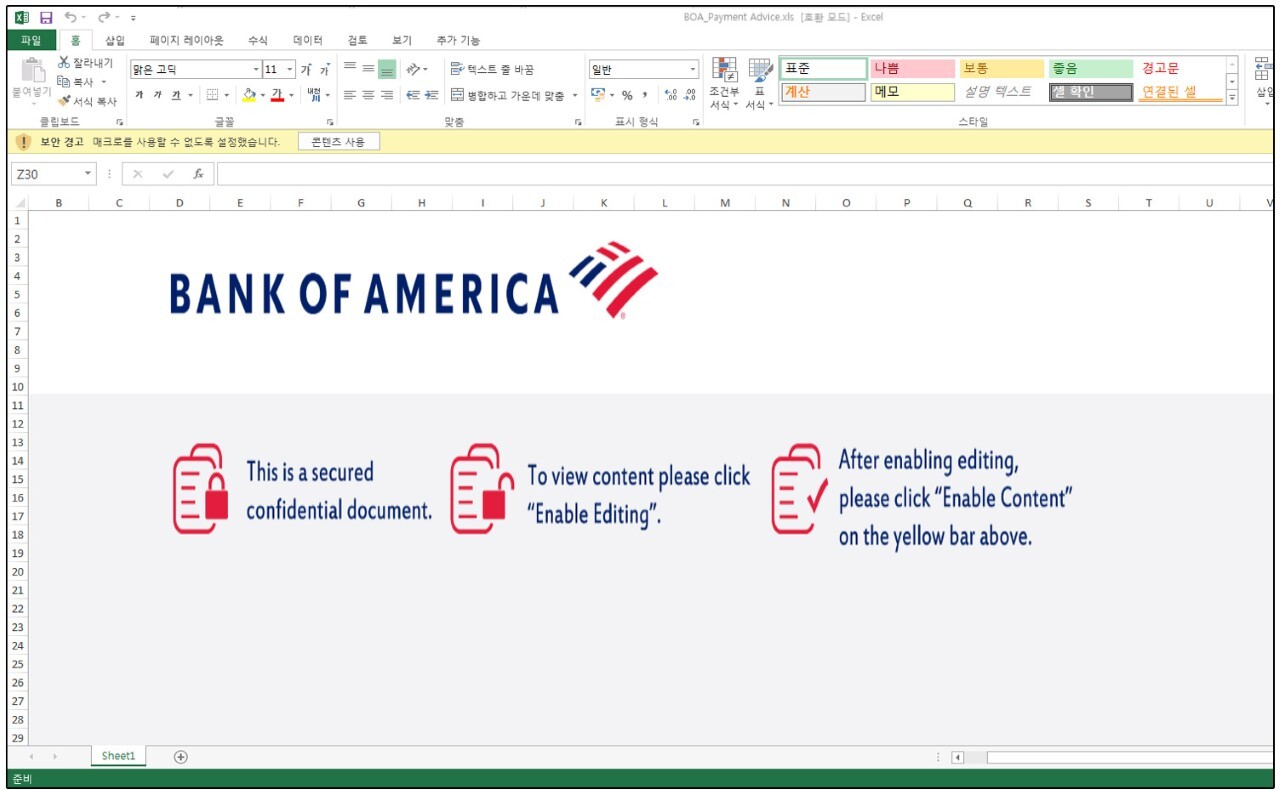Click the percent style icon

coord(627,95)
